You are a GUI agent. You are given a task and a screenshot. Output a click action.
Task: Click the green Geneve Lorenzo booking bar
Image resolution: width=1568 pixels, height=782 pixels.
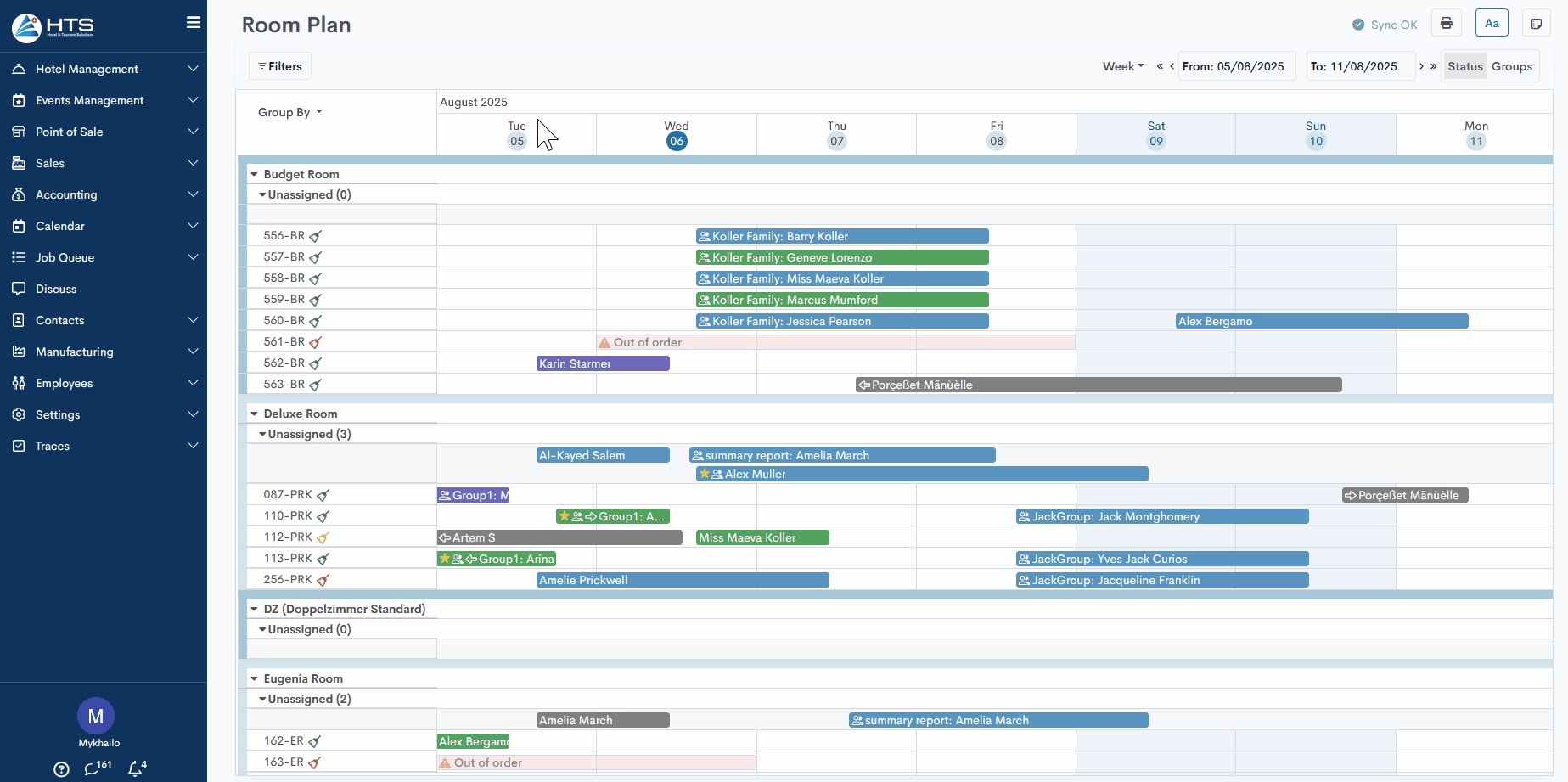pyautogui.click(x=841, y=257)
